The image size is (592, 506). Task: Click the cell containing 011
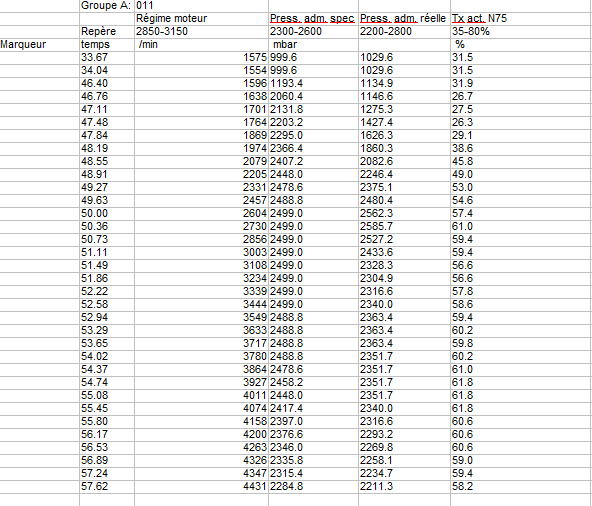point(201,6)
